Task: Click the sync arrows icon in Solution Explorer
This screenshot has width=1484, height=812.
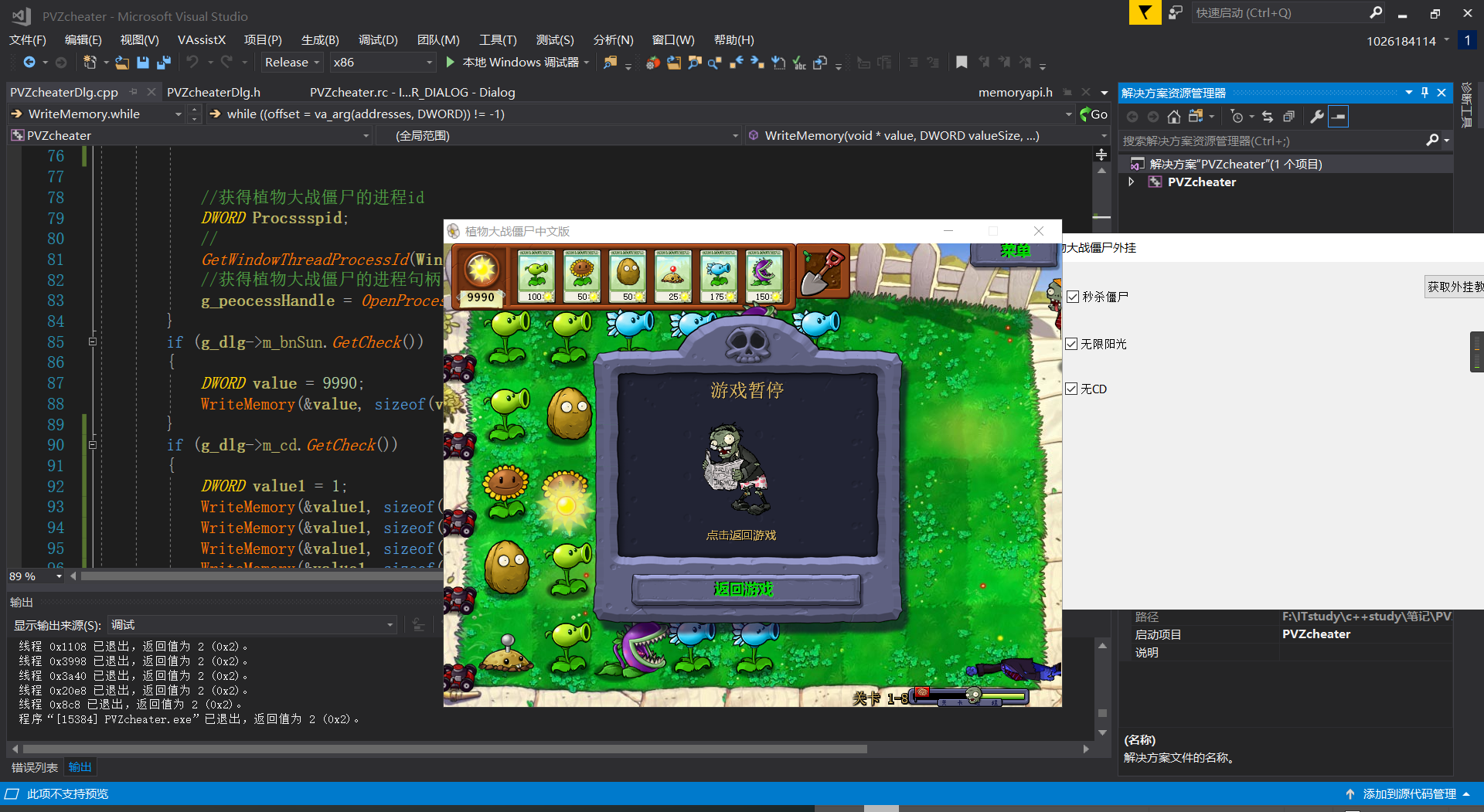Action: [1268, 116]
